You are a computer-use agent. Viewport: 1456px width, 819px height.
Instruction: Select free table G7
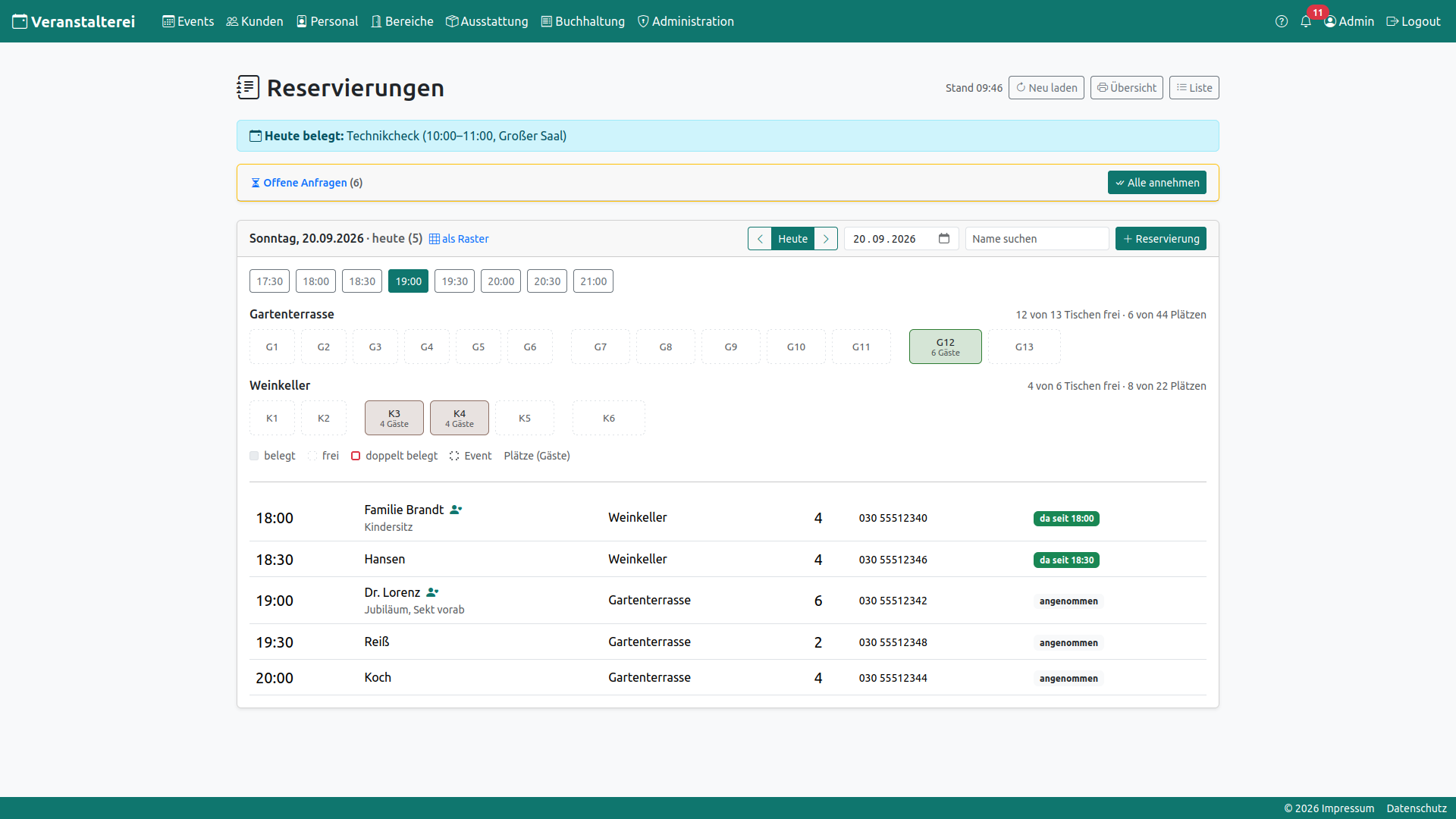[601, 347]
